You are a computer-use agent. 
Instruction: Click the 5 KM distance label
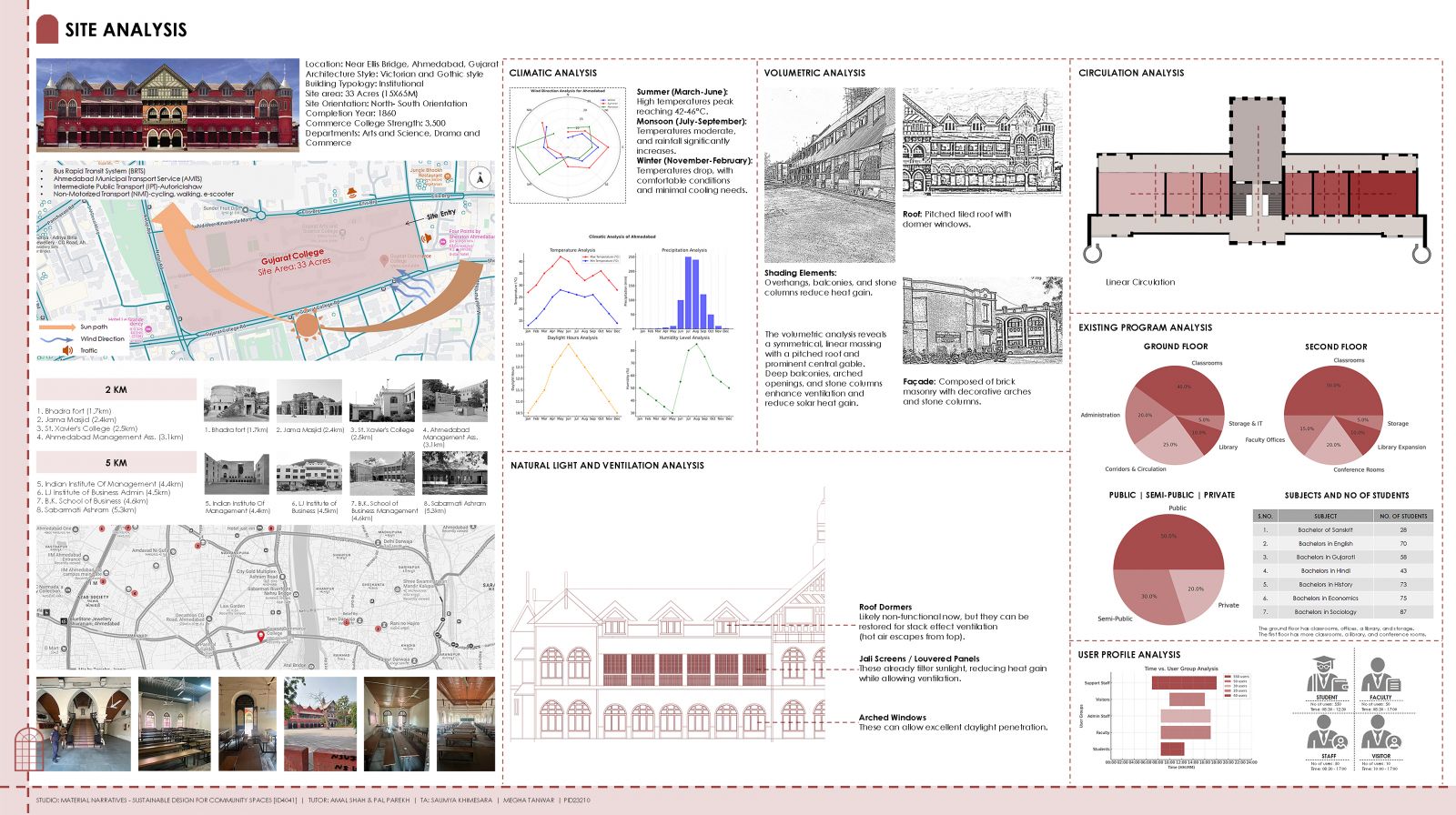116,462
